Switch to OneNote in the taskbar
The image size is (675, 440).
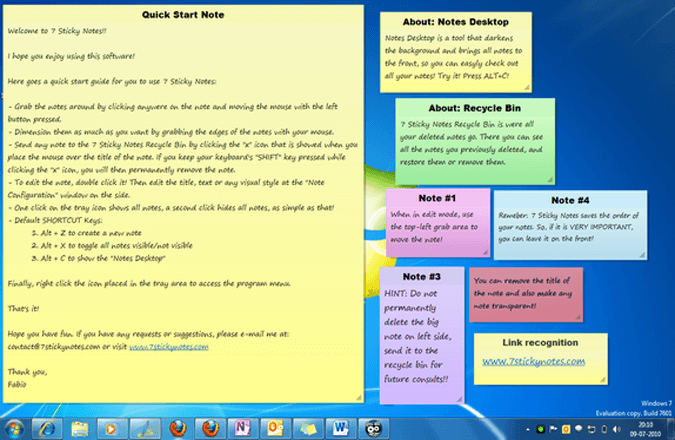pos(241,427)
